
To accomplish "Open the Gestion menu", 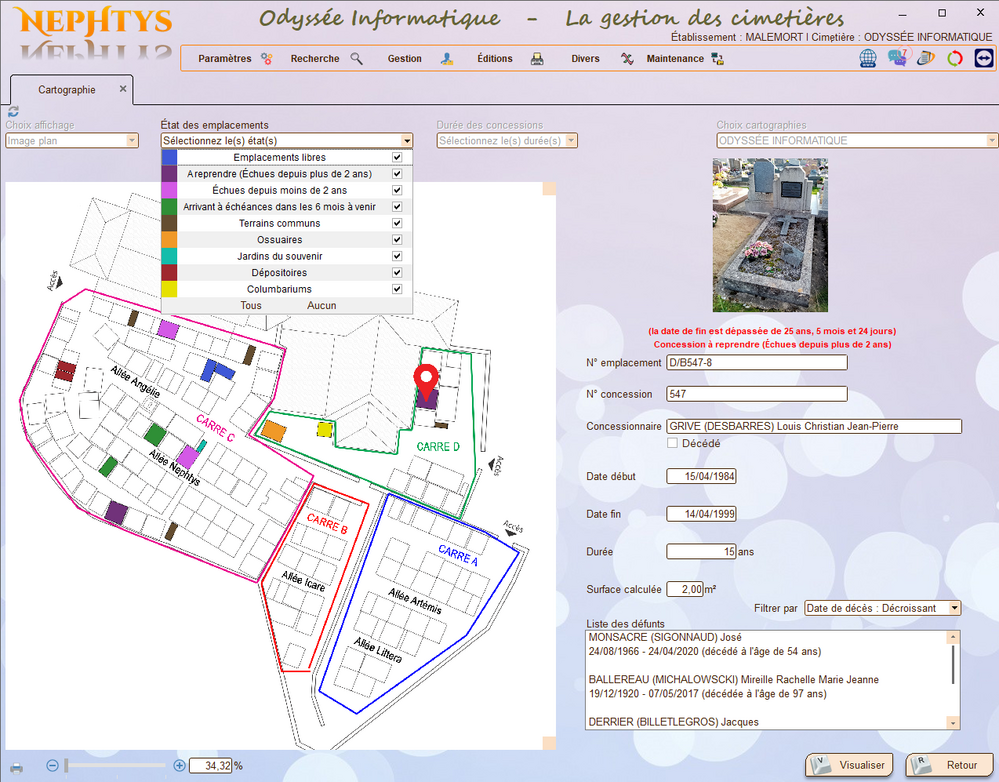I will (x=405, y=59).
